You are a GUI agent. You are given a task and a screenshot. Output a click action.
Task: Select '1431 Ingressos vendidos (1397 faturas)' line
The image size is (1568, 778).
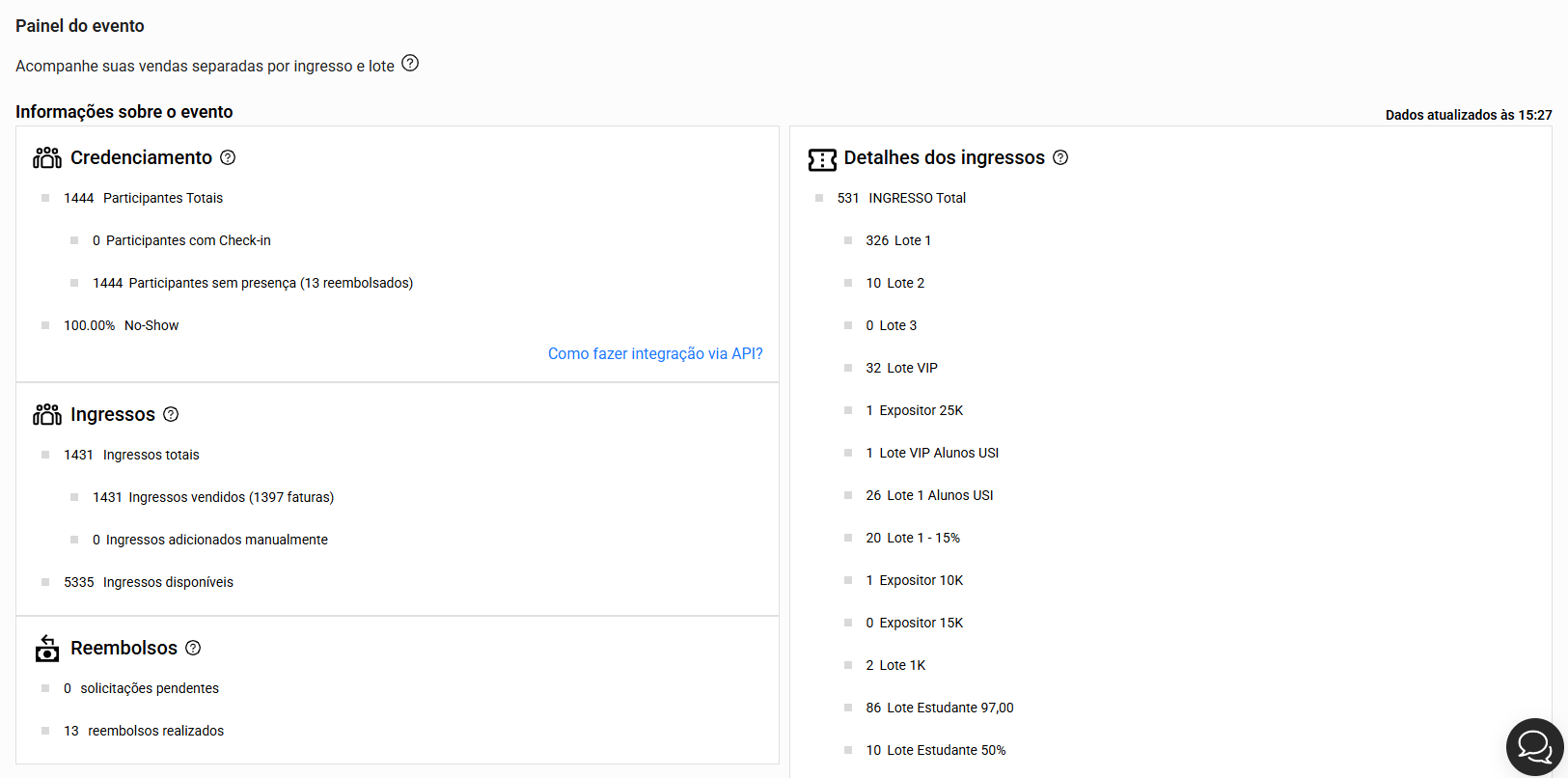click(x=212, y=497)
